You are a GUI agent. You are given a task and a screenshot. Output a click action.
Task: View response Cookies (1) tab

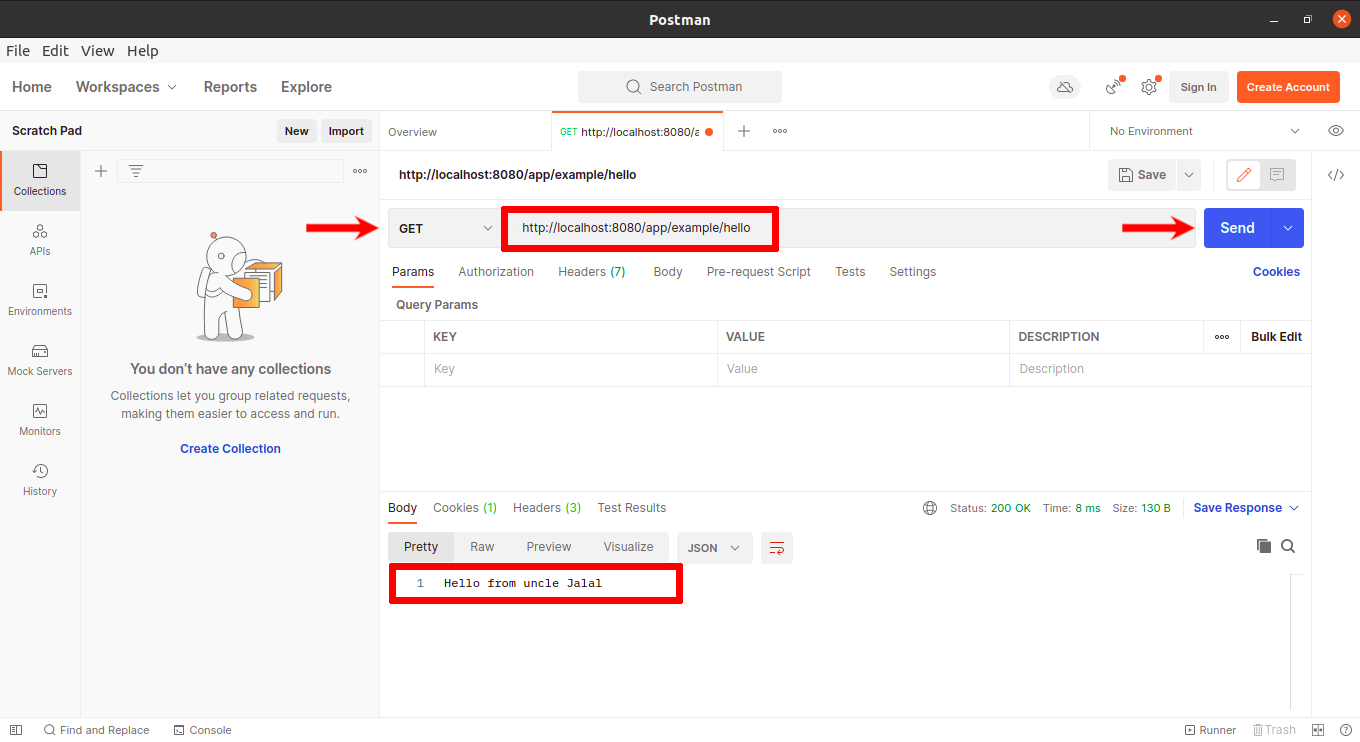pos(465,508)
